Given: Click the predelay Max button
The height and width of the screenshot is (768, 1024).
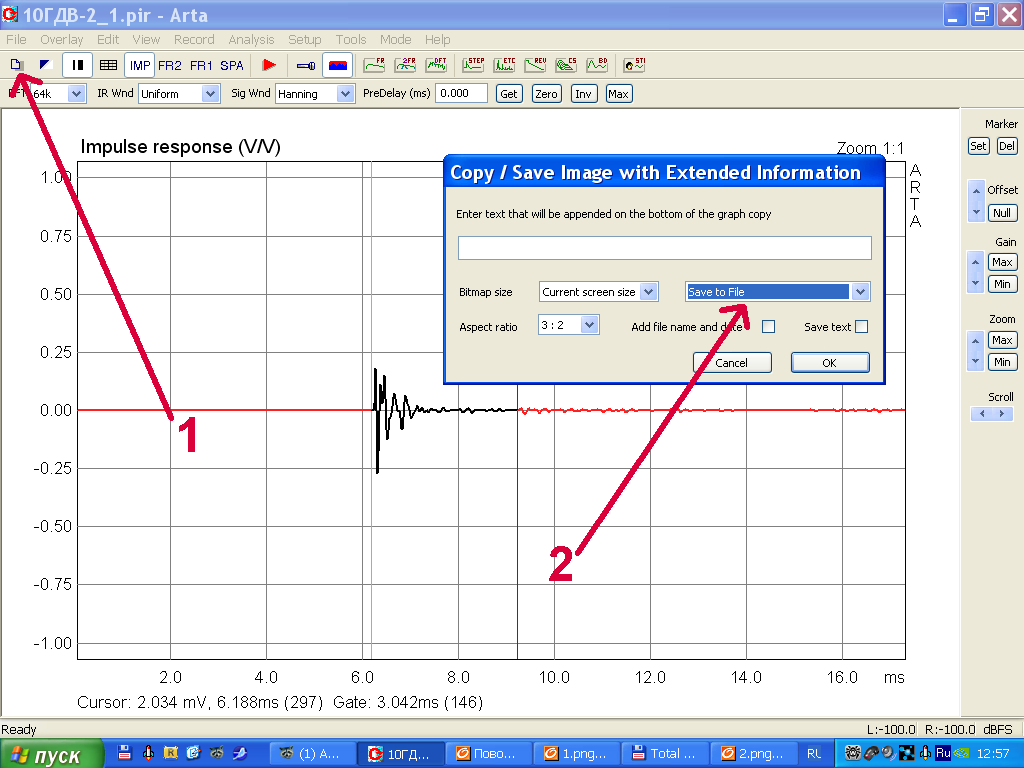Looking at the screenshot, I should pyautogui.click(x=618, y=93).
